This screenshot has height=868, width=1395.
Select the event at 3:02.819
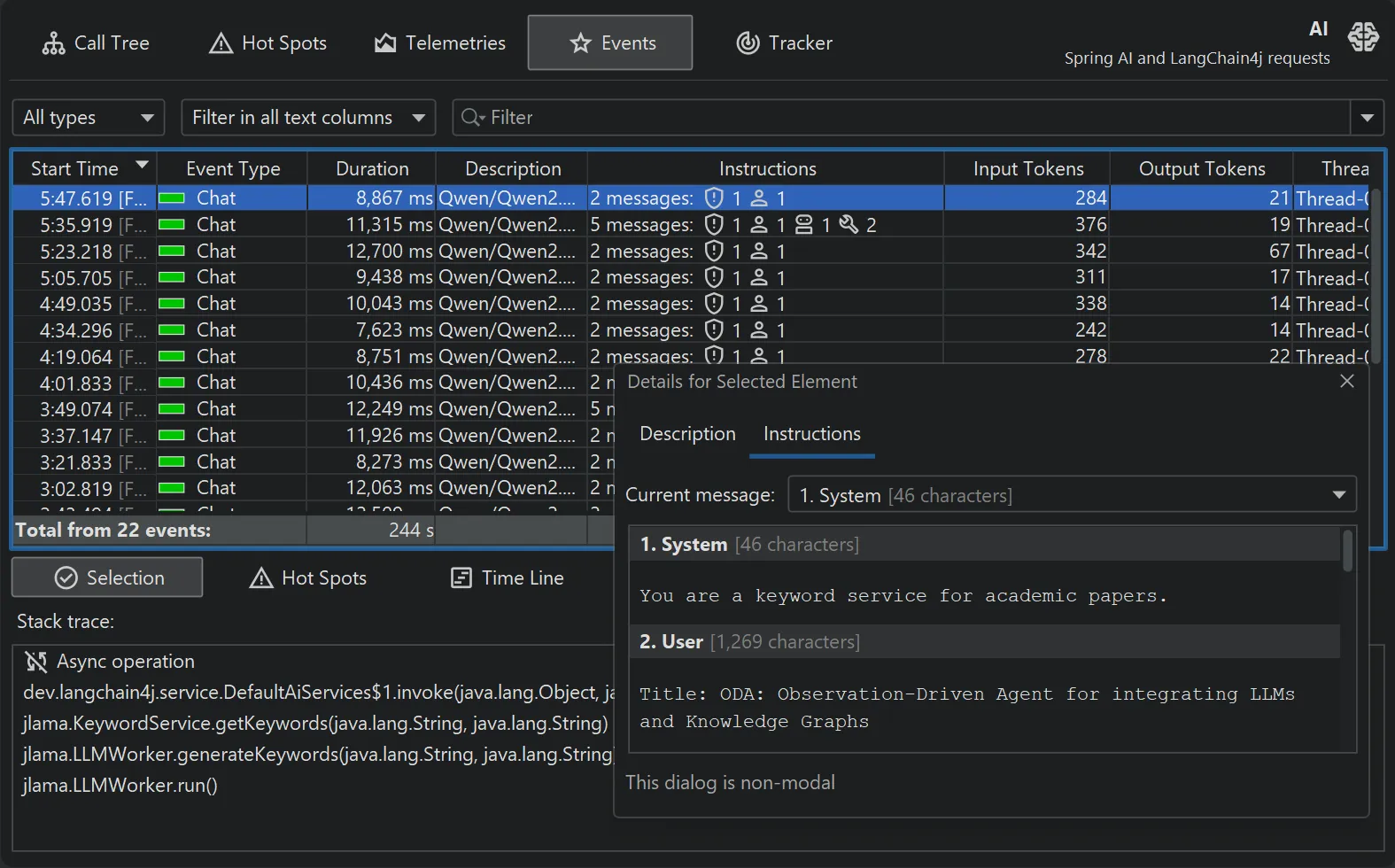(x=314, y=488)
